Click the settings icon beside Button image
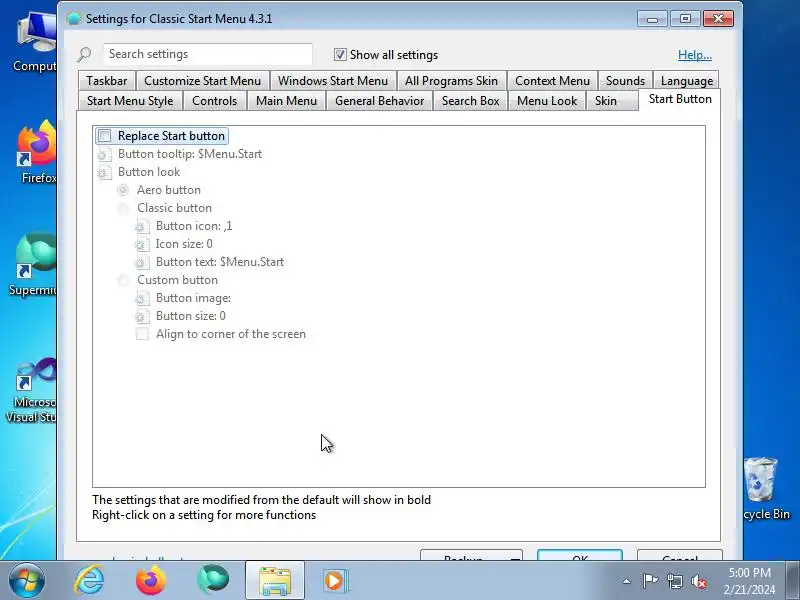This screenshot has width=800, height=600. (x=142, y=298)
